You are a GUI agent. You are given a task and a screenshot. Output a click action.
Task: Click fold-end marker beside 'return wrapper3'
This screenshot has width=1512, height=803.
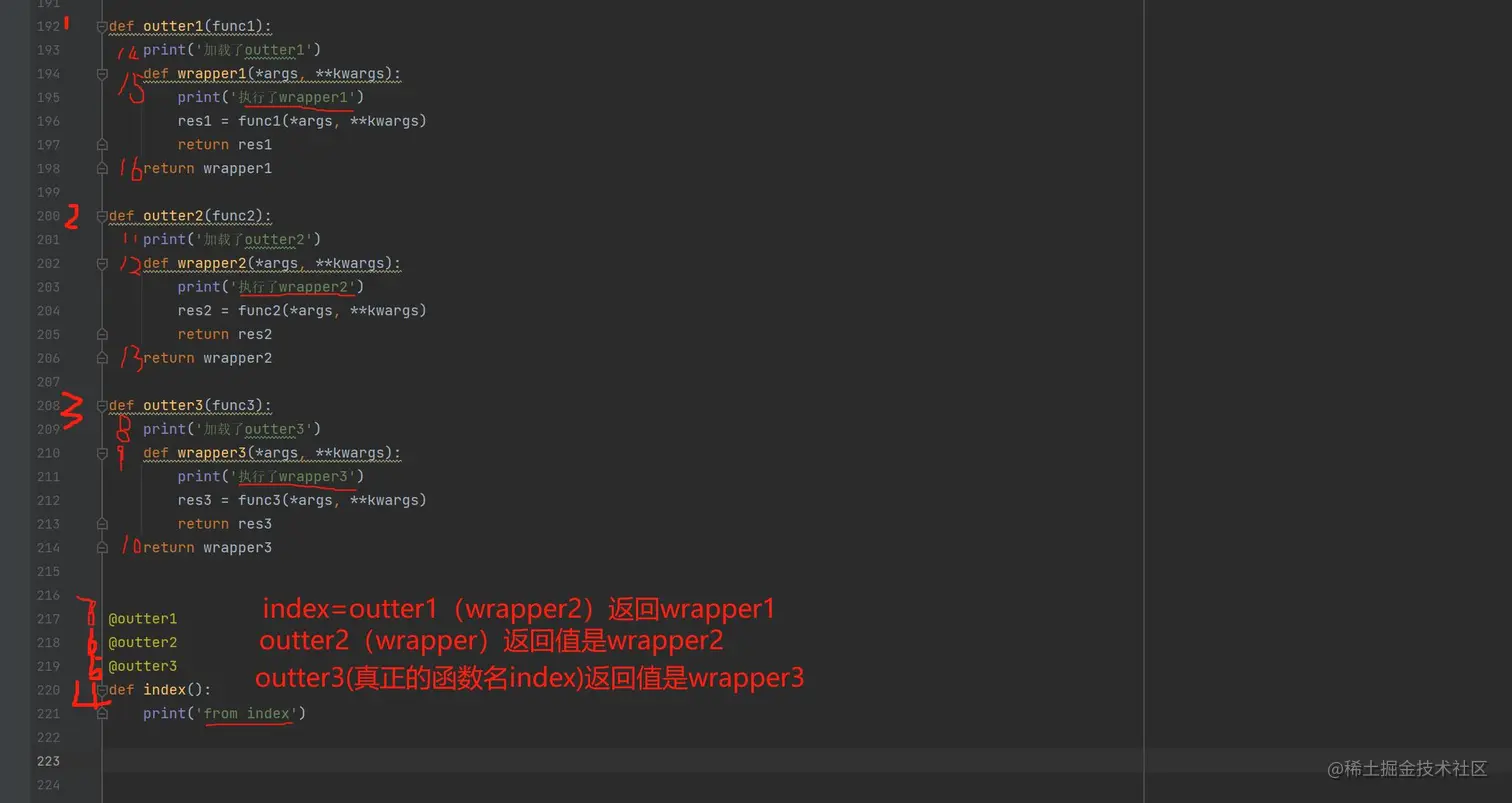pyautogui.click(x=102, y=547)
